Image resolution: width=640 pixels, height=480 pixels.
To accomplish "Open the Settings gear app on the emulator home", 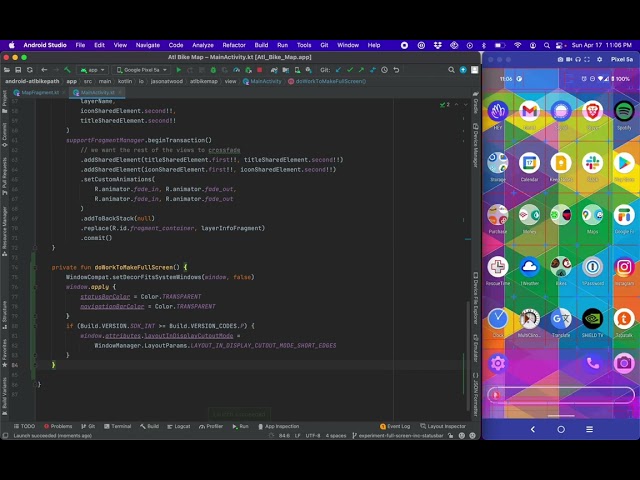I will coord(498,363).
